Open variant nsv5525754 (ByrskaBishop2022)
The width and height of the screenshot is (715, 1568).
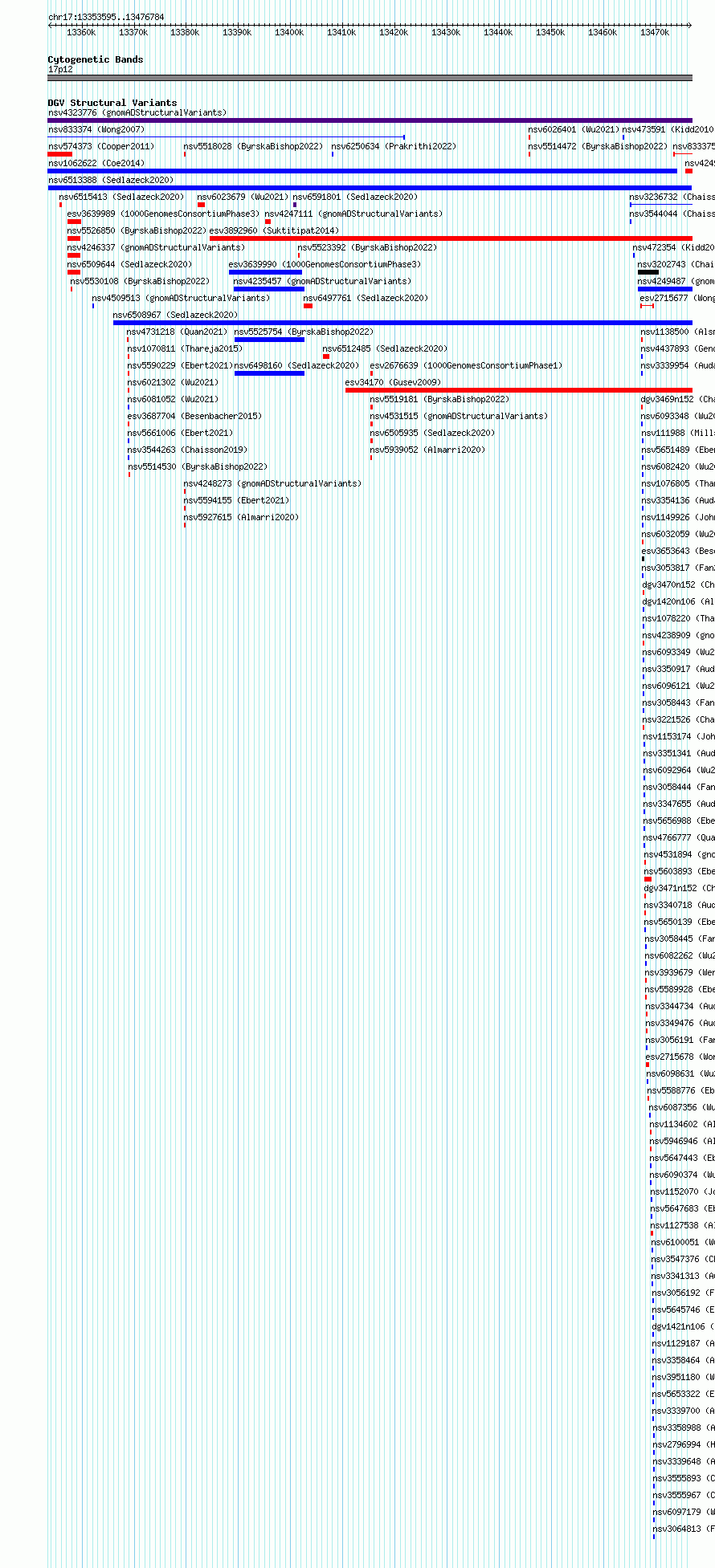pyautogui.click(x=304, y=332)
